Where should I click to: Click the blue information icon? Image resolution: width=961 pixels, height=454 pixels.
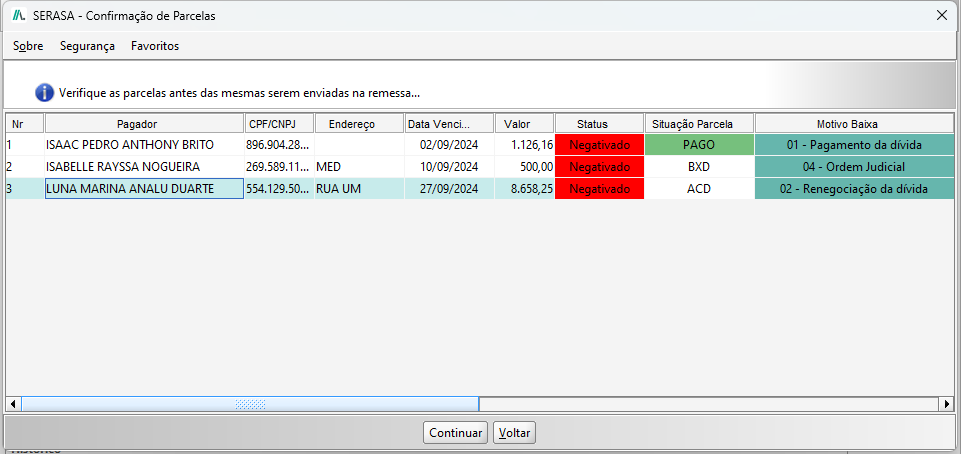45,93
